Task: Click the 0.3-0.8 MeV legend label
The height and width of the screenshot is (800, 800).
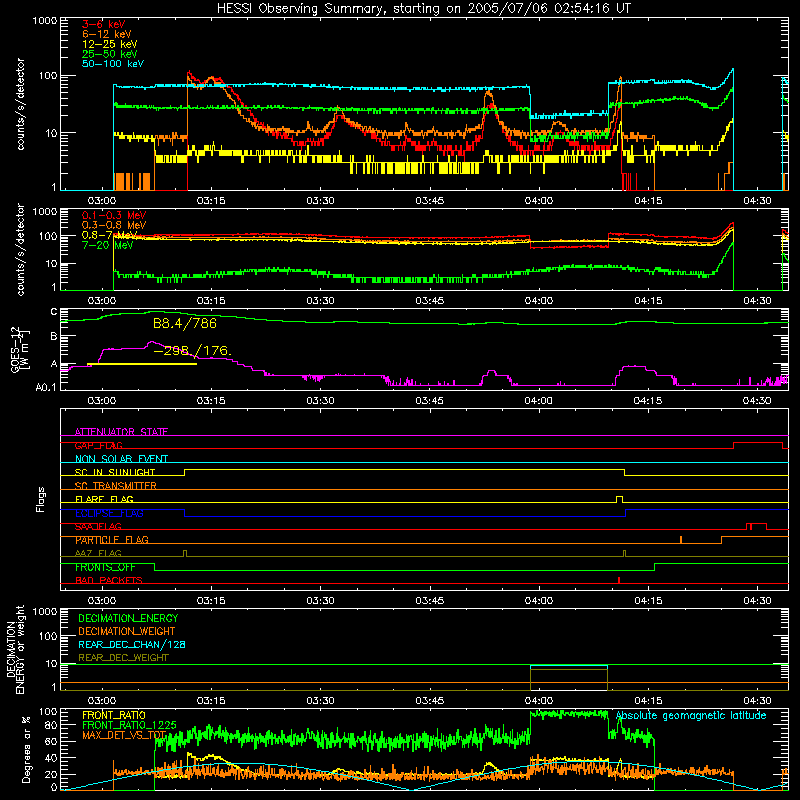Action: [114, 225]
